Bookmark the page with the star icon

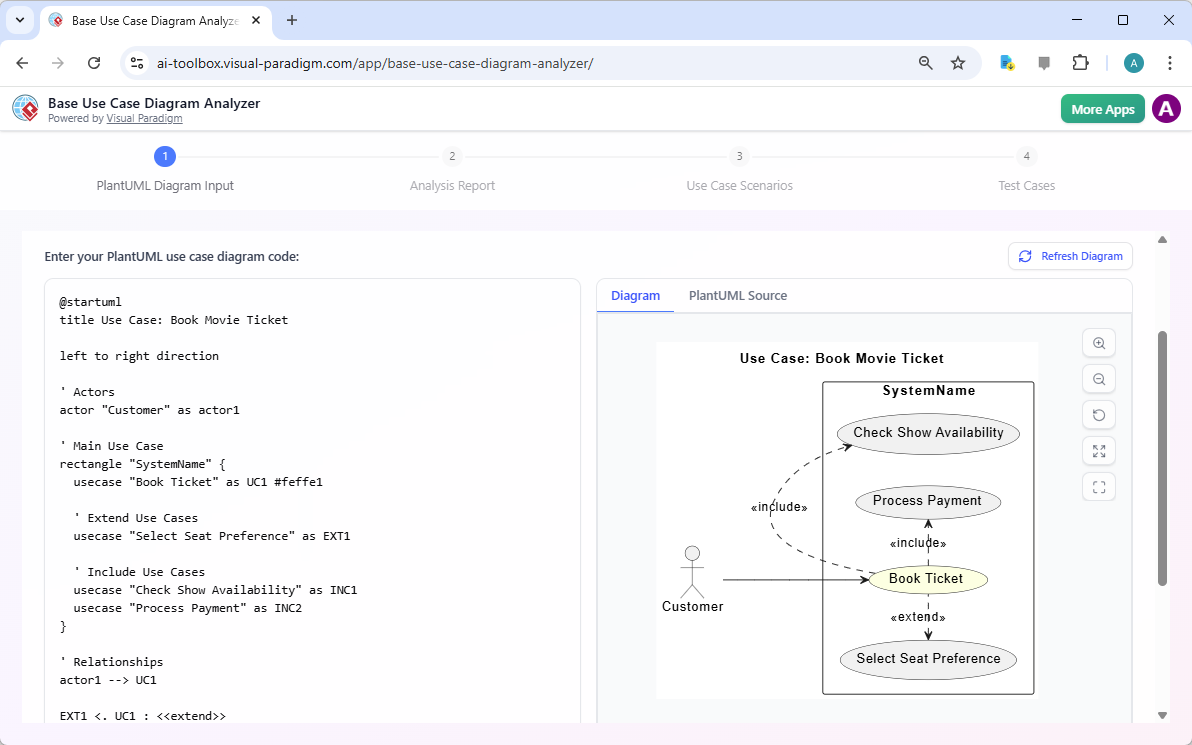[958, 63]
